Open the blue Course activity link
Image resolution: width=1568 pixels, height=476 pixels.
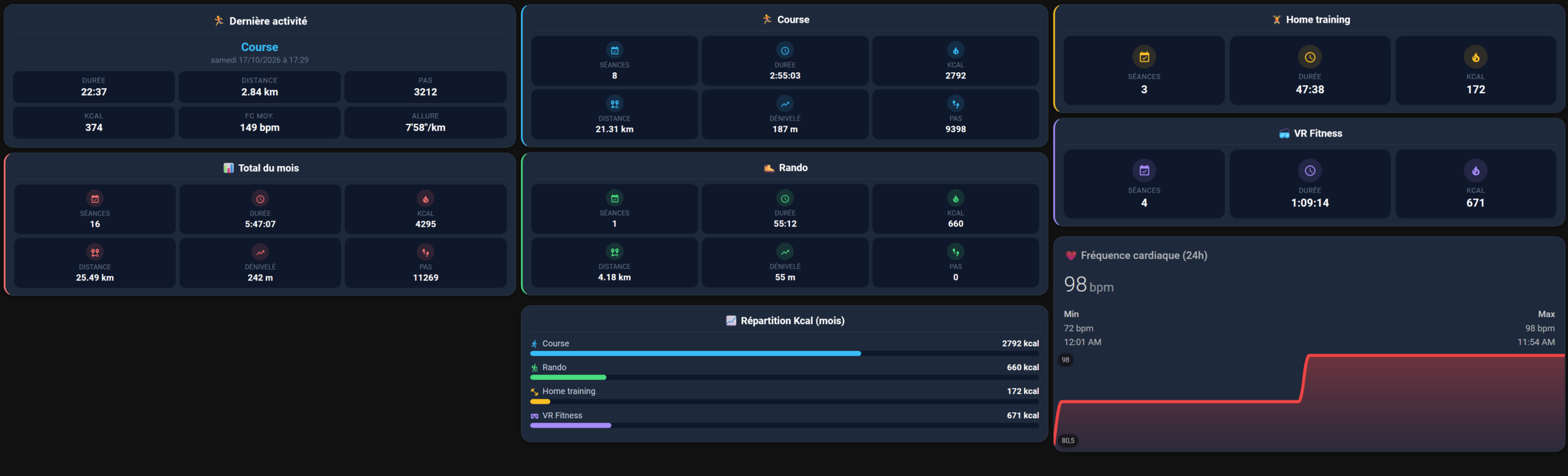point(260,47)
